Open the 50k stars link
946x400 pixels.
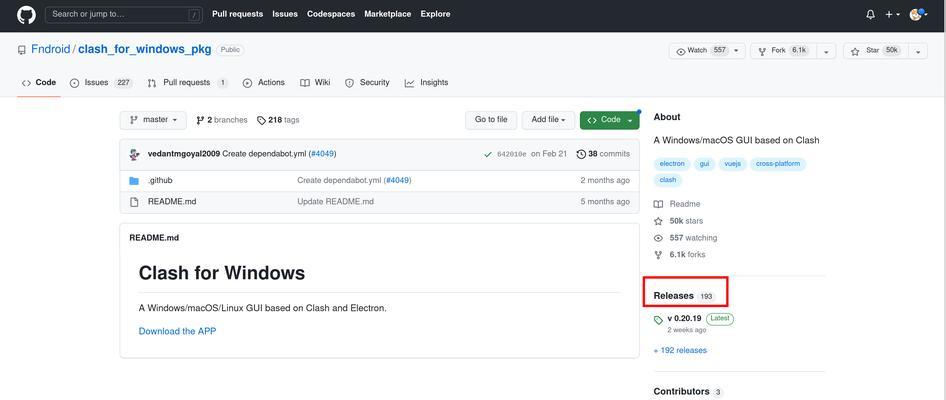click(x=678, y=221)
